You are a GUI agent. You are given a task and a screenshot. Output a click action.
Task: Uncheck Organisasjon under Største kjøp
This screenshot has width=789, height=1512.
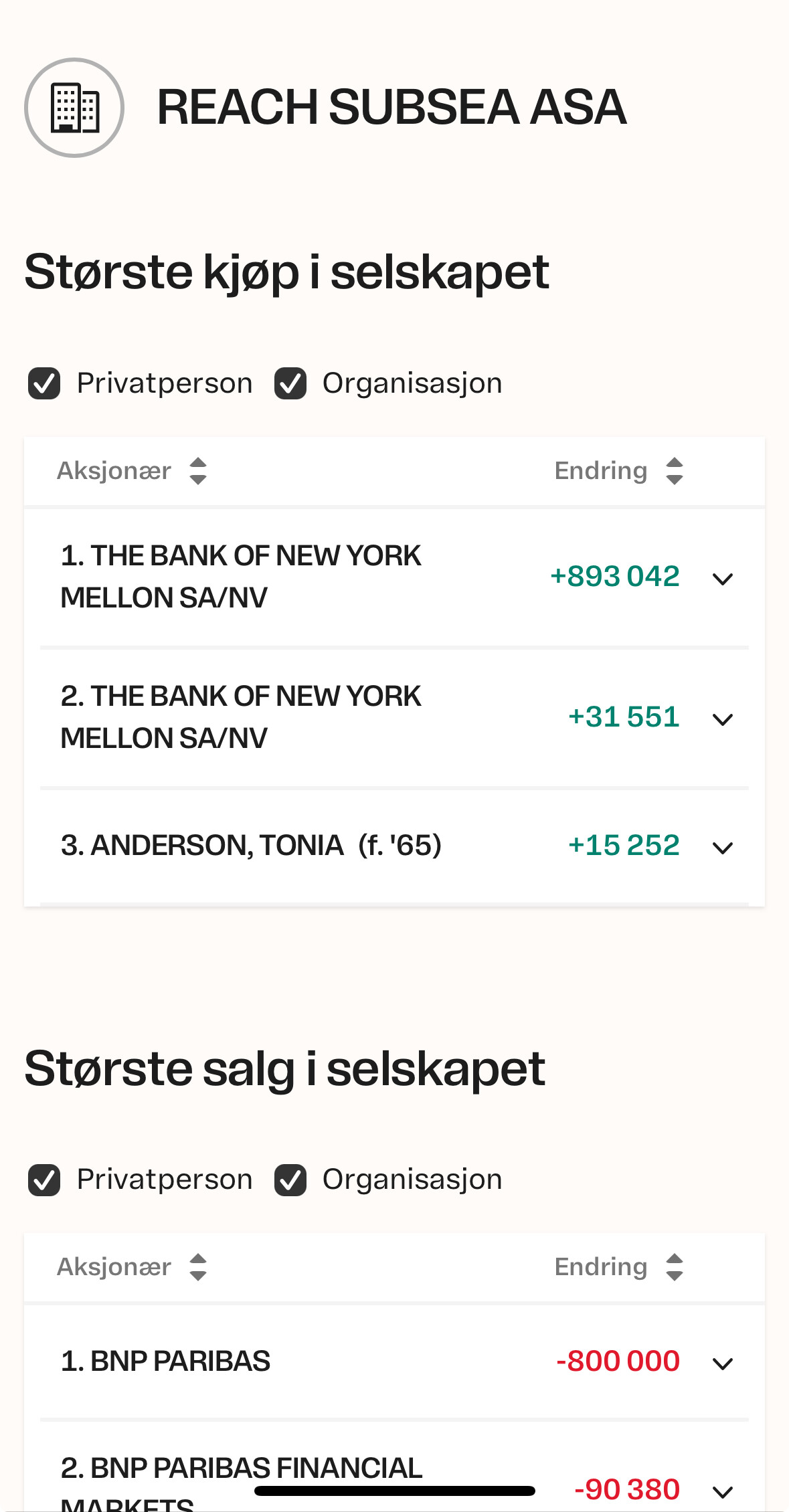tap(290, 383)
